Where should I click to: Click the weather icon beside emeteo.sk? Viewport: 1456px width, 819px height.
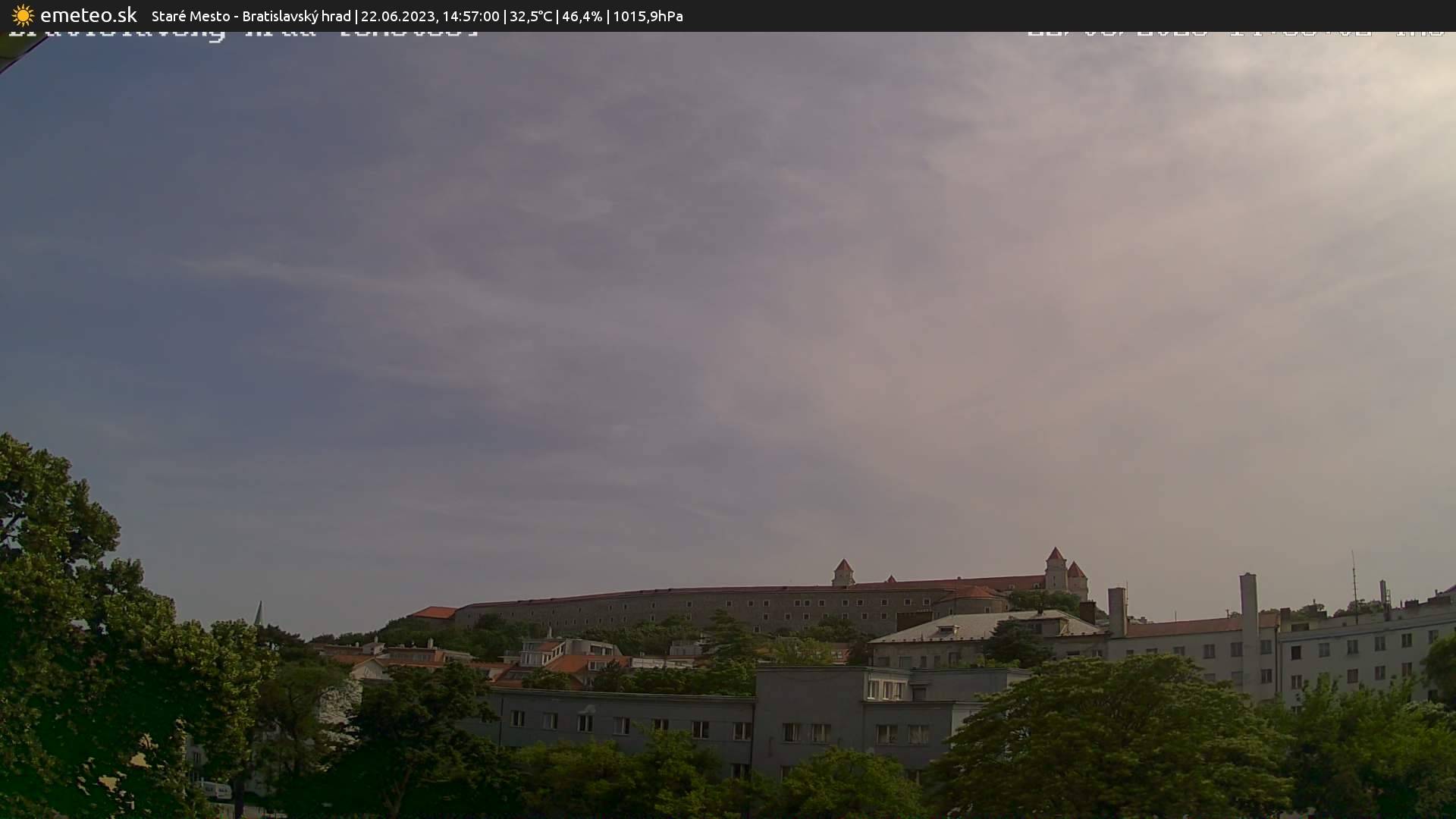click(23, 15)
